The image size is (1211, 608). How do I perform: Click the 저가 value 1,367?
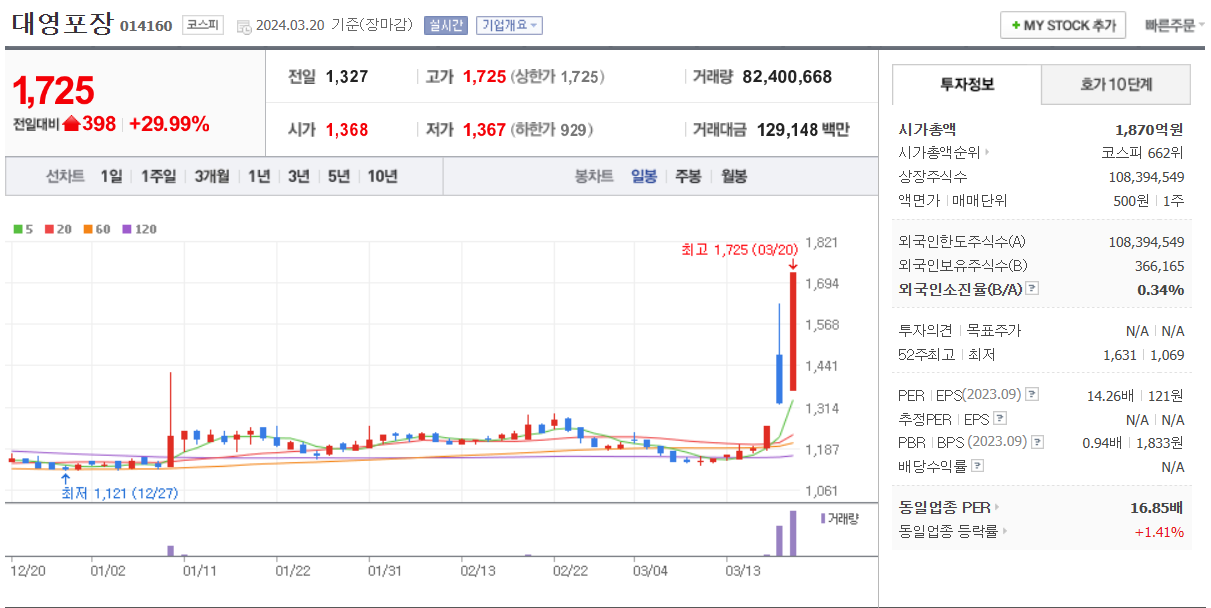tap(484, 129)
